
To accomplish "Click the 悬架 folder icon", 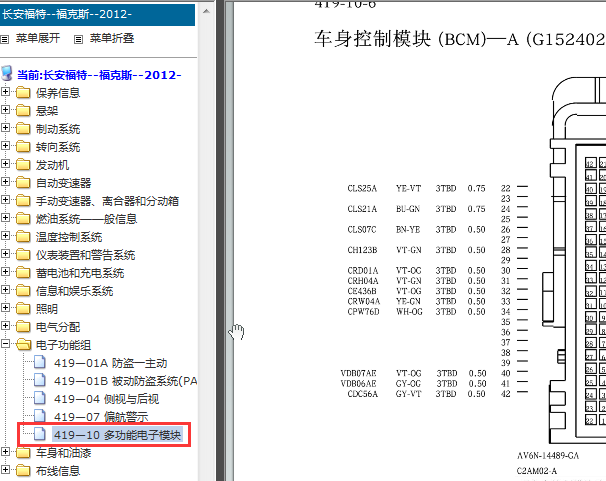I will point(23,110).
